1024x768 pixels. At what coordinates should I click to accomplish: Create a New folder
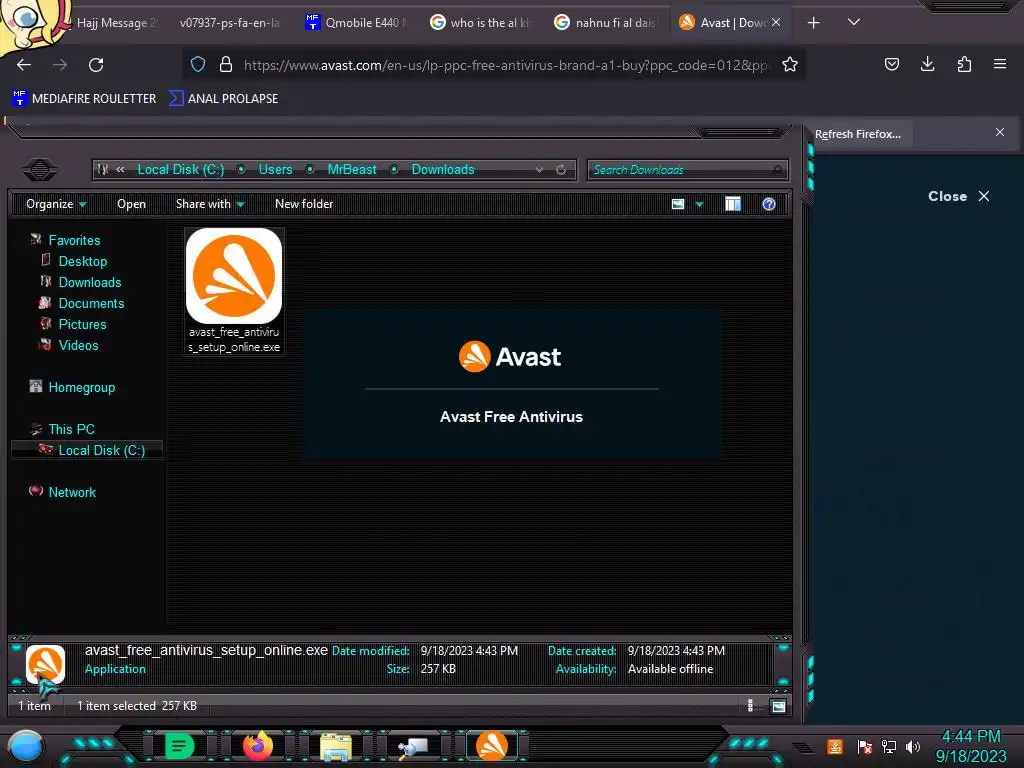[x=304, y=204]
